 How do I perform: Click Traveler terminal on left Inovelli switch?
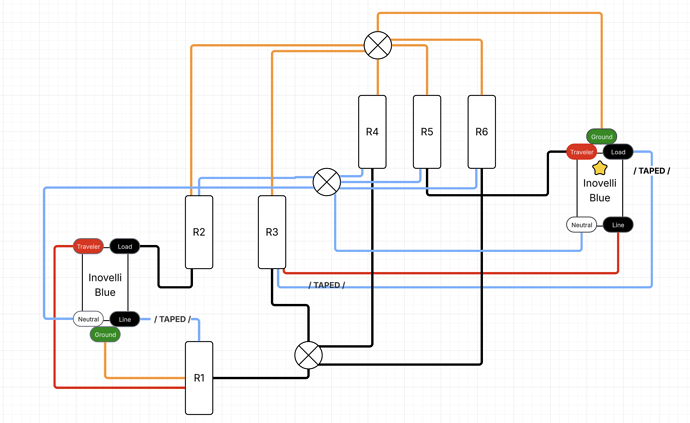coord(88,246)
